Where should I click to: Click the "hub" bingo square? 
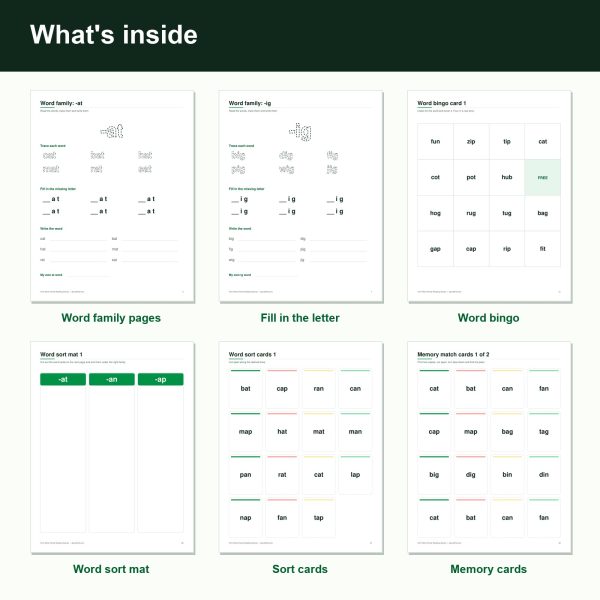(x=507, y=178)
